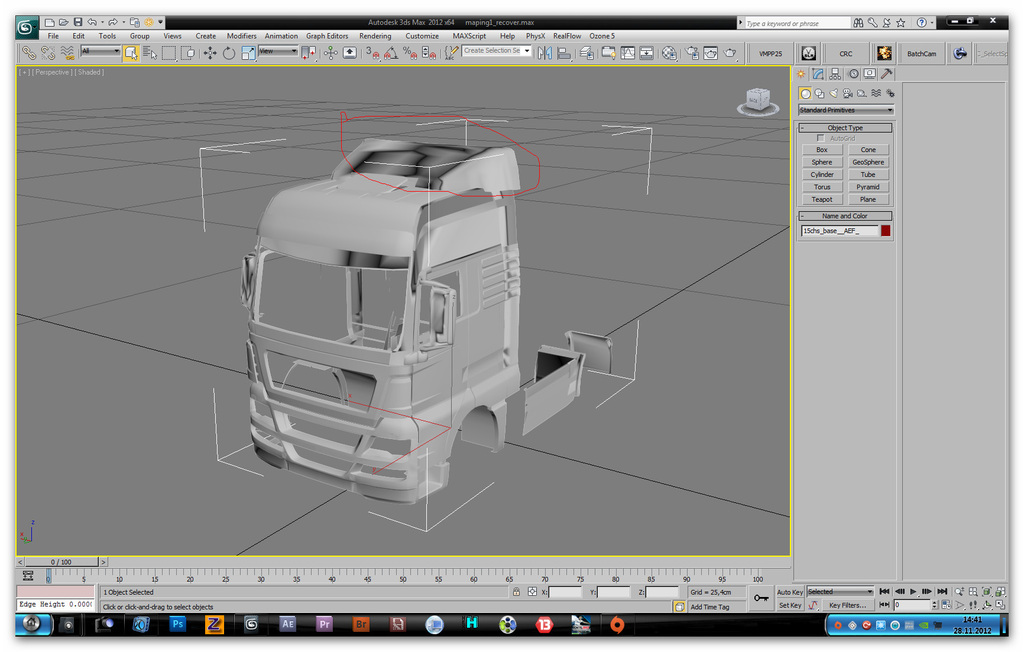This screenshot has height=652, width=1024.
Task: Select the Lights category icon
Action: (x=833, y=94)
